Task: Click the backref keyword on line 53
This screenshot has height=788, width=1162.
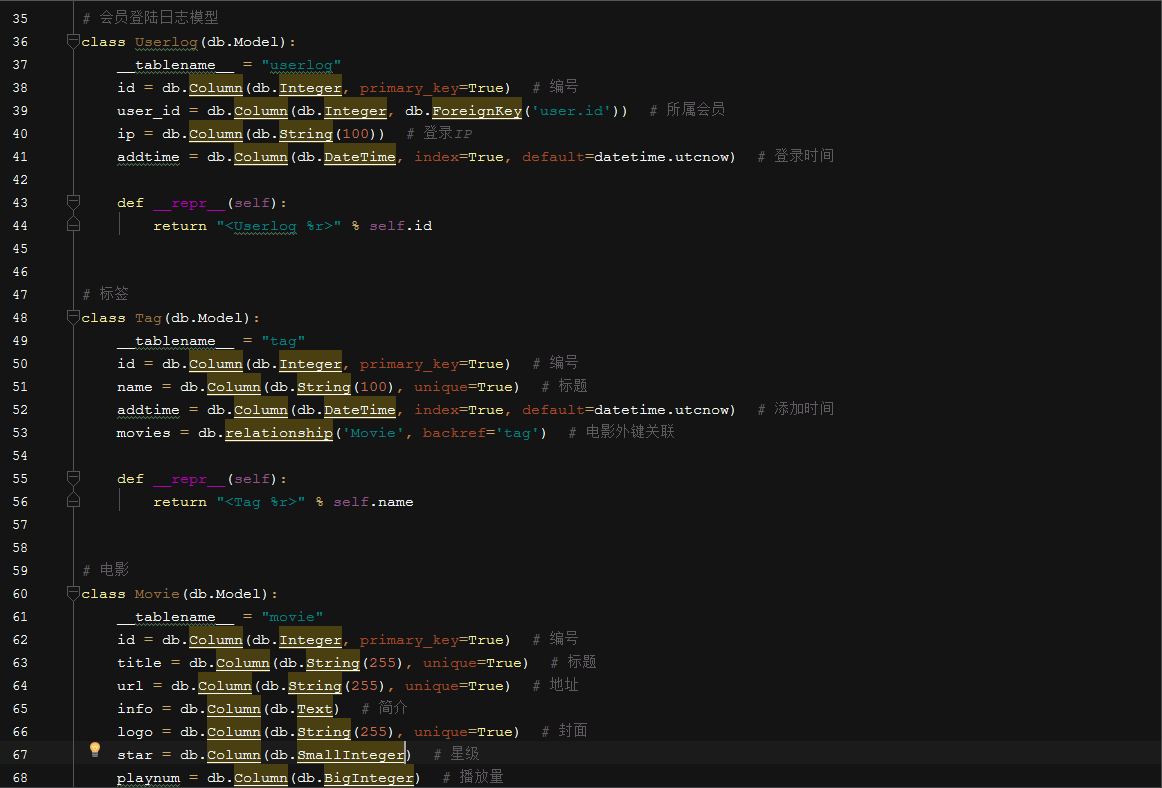Action: [x=454, y=433]
